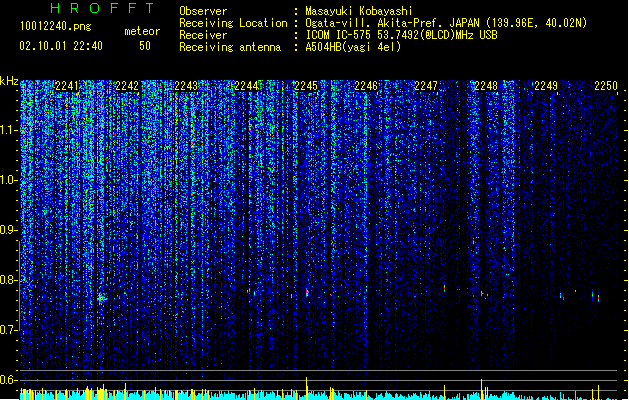
Task: Click observer name Masayuki Kobayashi
Action: (x=359, y=11)
